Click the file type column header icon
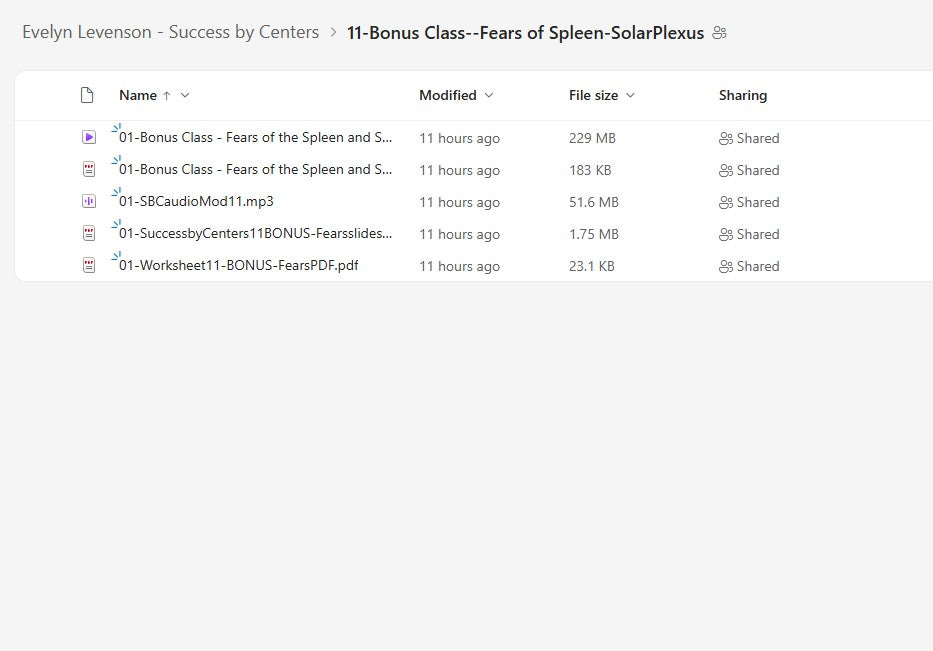The width and height of the screenshot is (933, 651). [87, 95]
